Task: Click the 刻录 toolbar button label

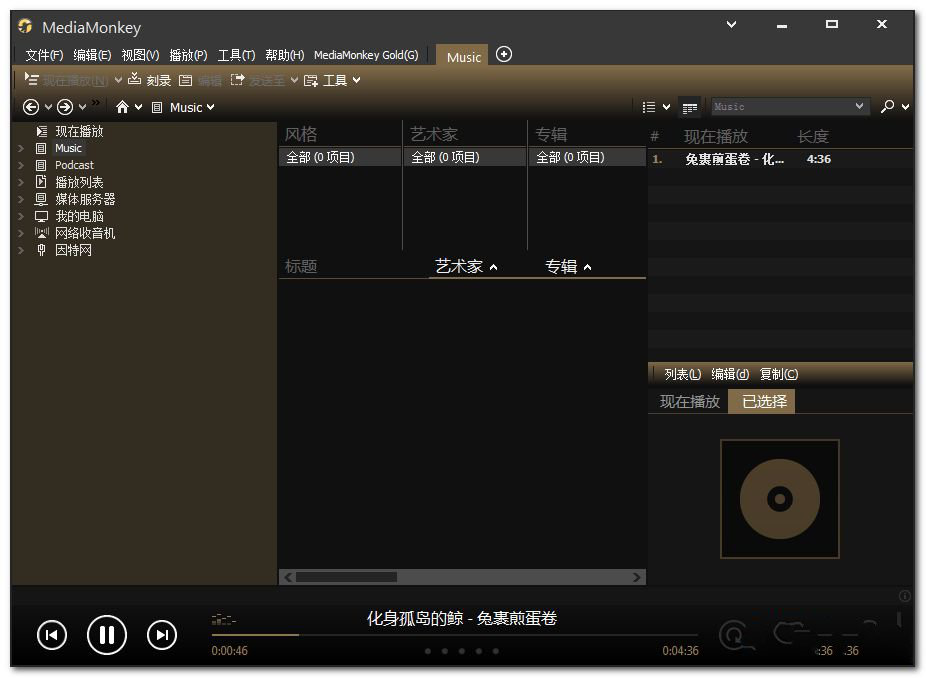Action: [159, 80]
